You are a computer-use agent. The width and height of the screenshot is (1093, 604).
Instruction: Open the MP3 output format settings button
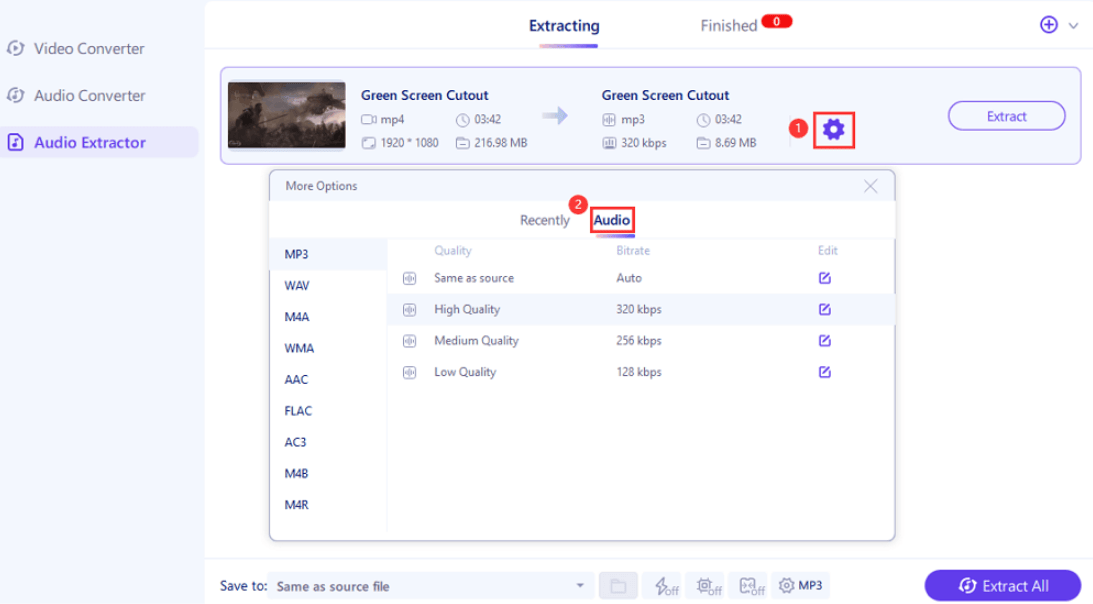[800, 586]
